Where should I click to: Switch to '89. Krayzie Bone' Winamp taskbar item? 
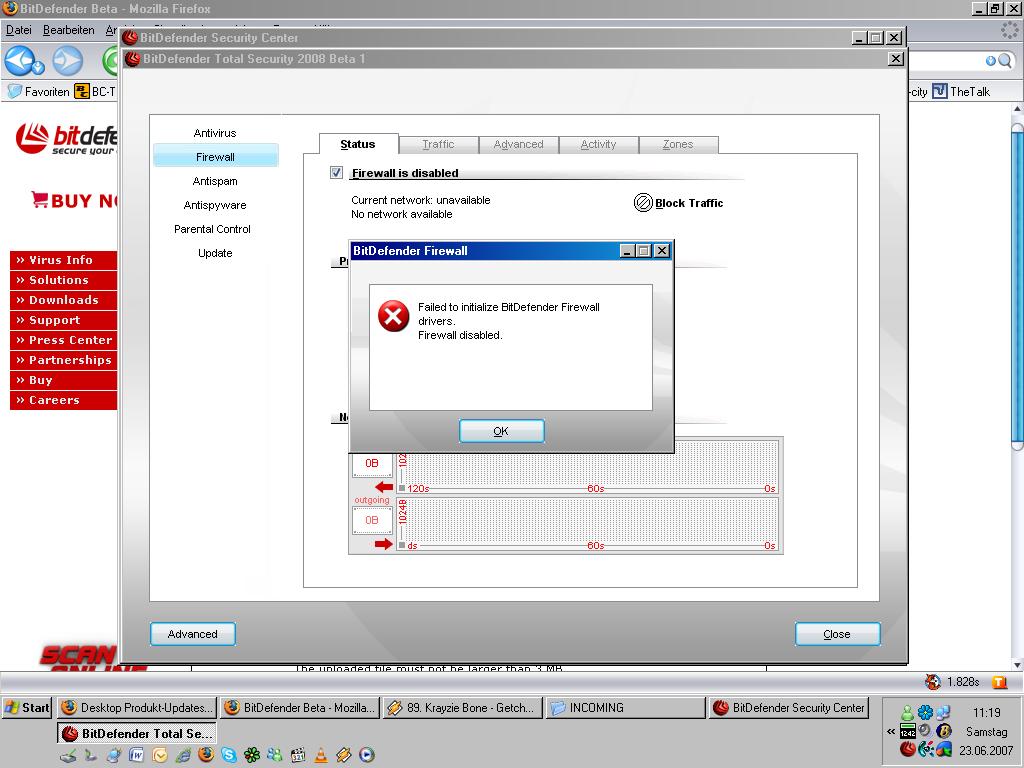tap(462, 708)
